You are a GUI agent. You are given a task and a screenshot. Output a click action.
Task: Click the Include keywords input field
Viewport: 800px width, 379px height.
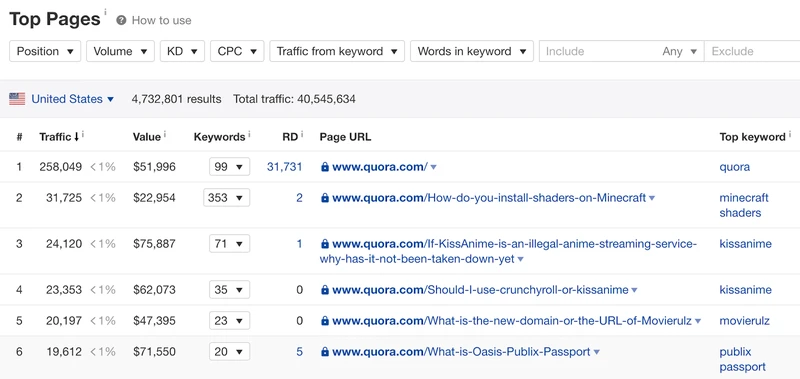pyautogui.click(x=597, y=51)
